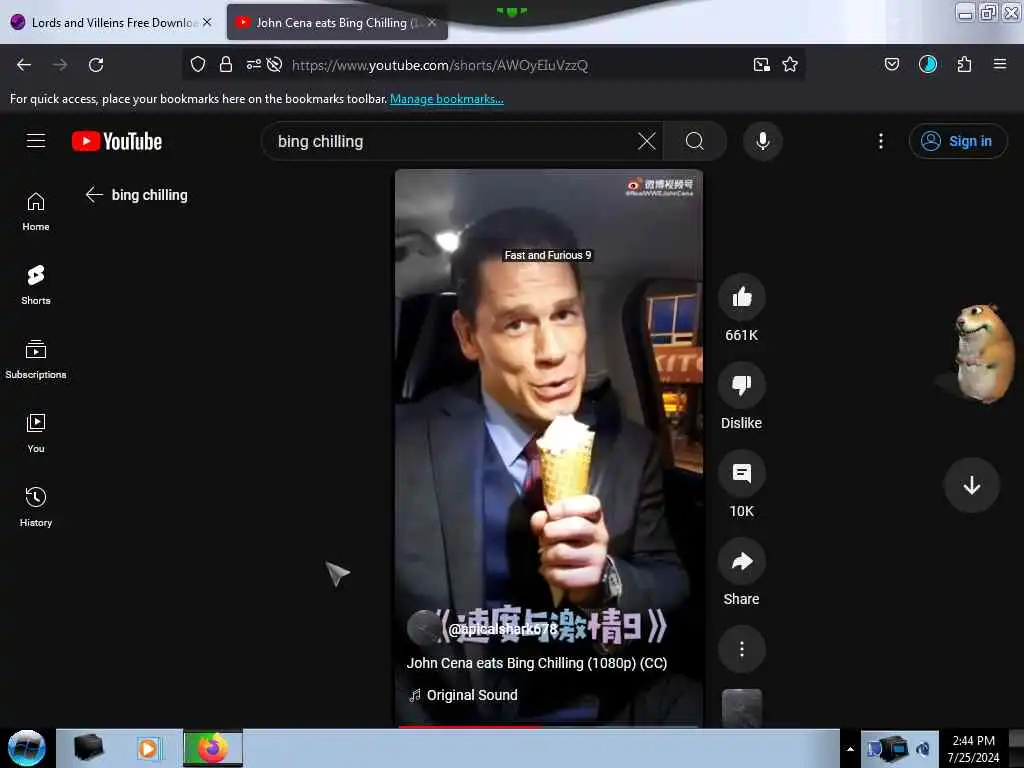Close the John Cena Bing Chilling tab
Screen dimensions: 1024x768
pos(432,22)
